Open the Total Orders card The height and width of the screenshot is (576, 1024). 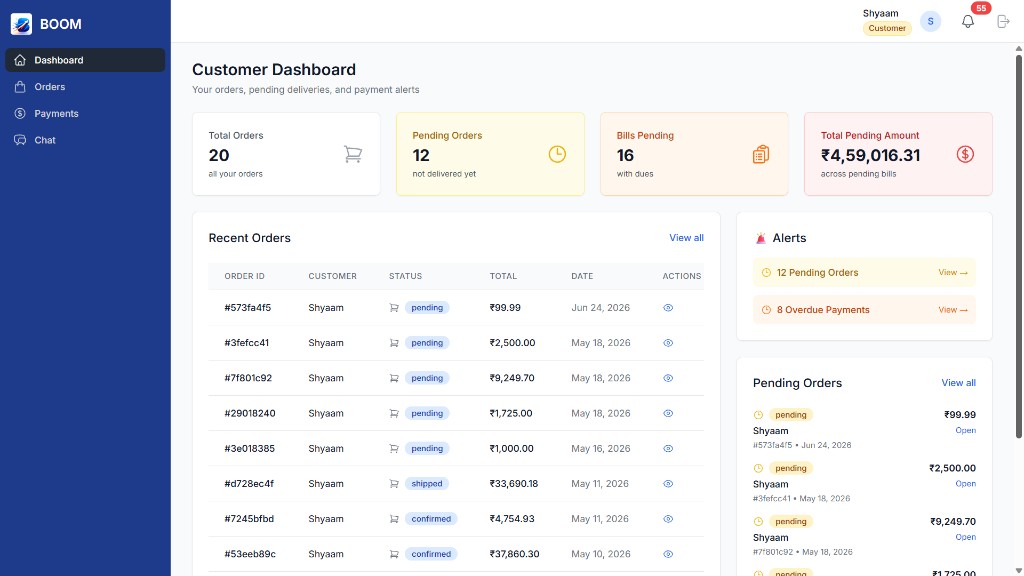click(x=286, y=154)
